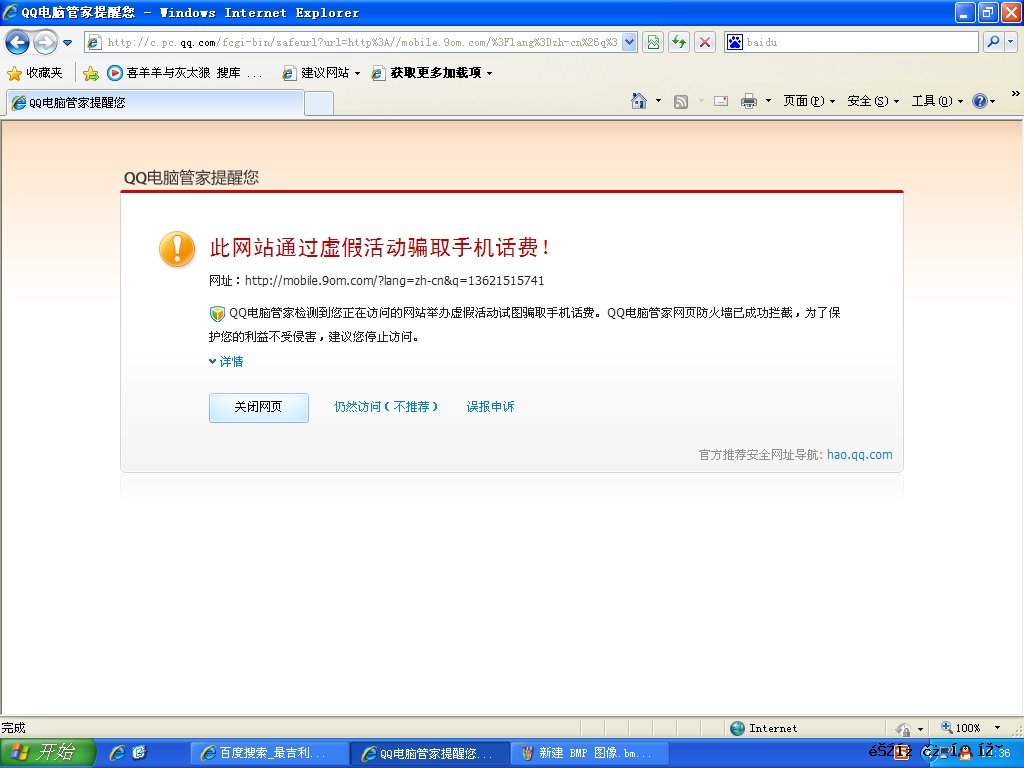Click the orange warning exclamation icon
This screenshot has width=1024, height=768.
pos(177,249)
